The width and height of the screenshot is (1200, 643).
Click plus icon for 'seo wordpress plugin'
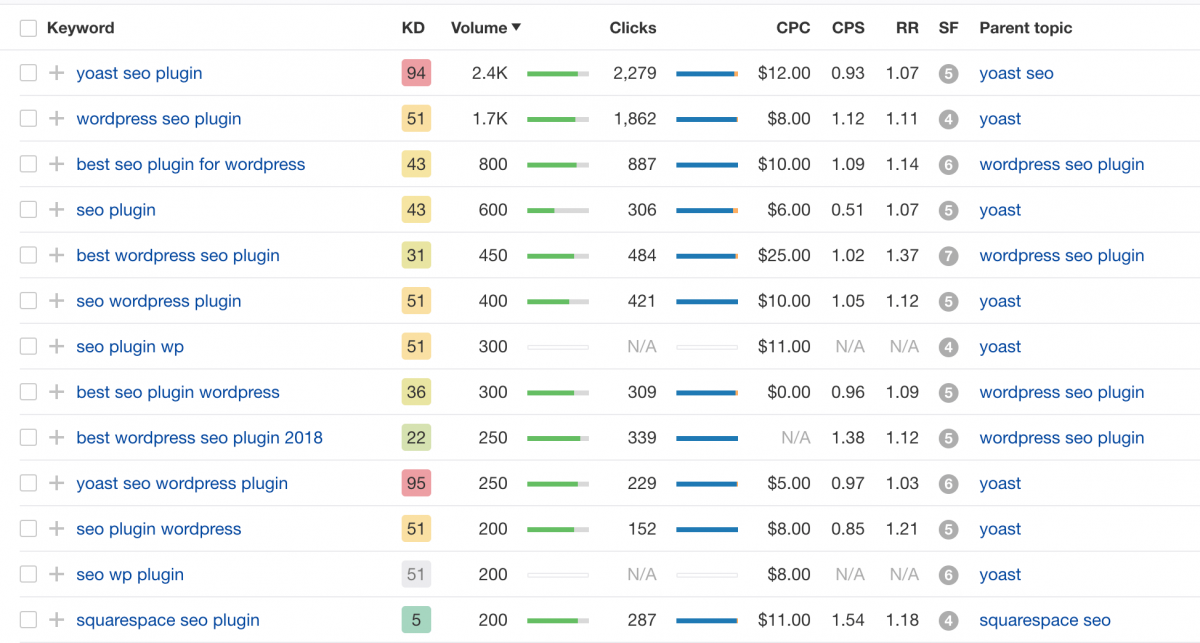tap(57, 301)
